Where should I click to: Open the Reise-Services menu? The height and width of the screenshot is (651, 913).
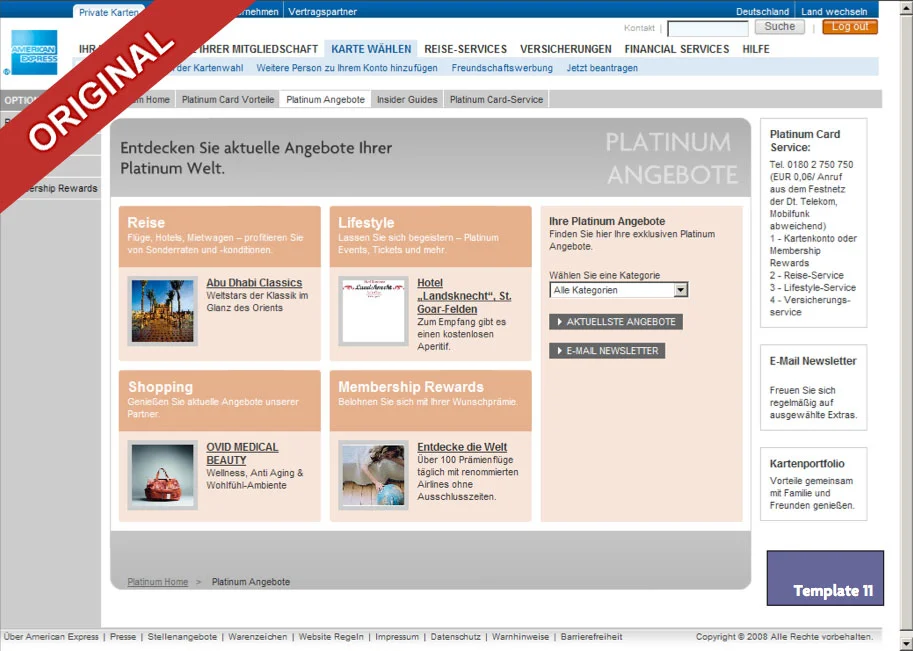pyautogui.click(x=465, y=49)
